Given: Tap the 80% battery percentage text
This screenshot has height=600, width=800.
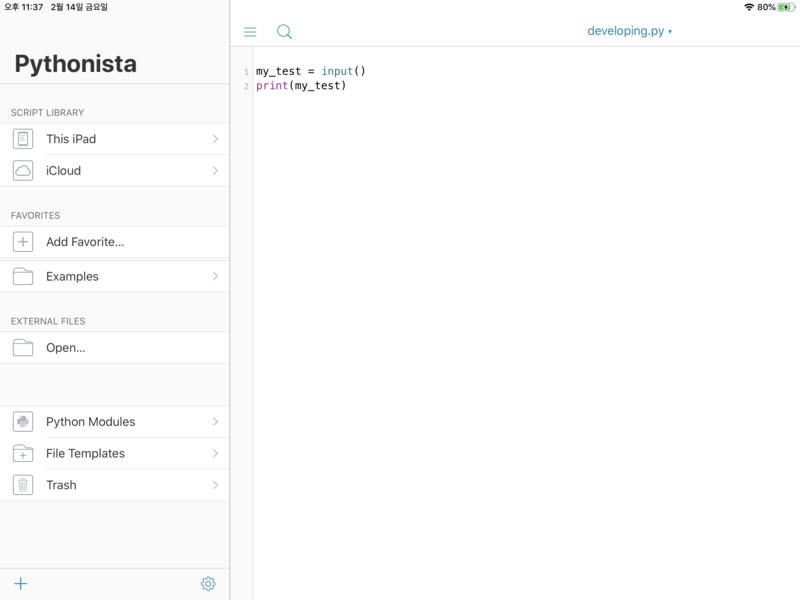Looking at the screenshot, I should 766,7.
